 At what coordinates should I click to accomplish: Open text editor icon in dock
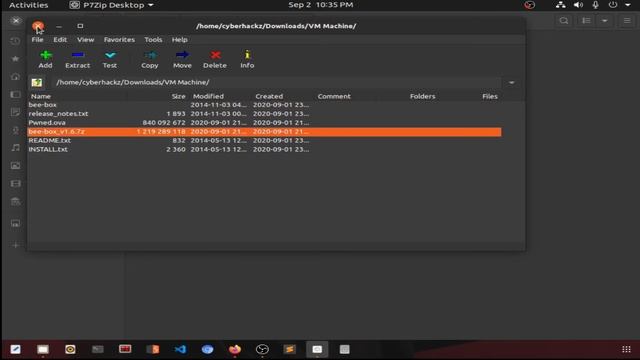(16, 349)
